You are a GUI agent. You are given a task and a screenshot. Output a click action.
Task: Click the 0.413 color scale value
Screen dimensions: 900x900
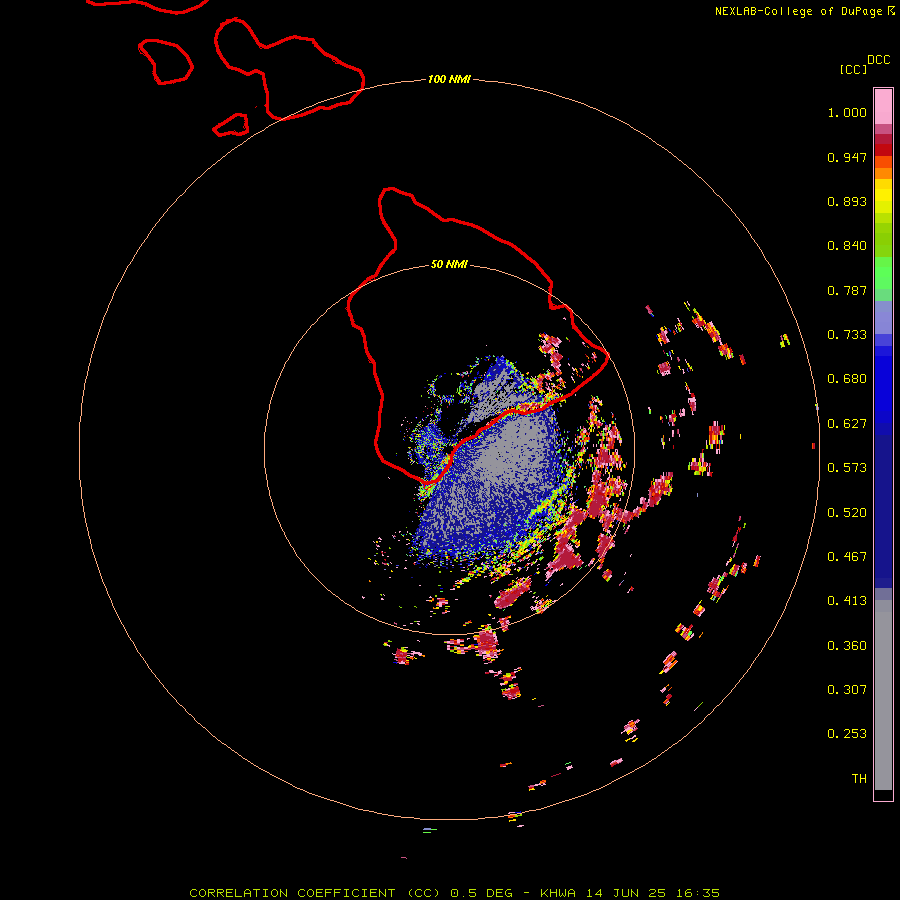point(847,601)
